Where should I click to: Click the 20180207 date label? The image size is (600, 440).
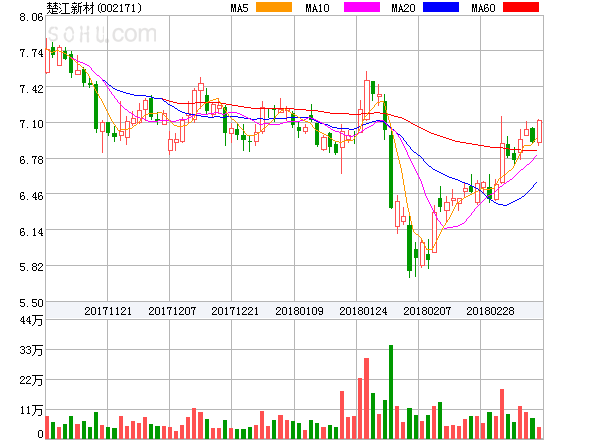pyautogui.click(x=427, y=311)
